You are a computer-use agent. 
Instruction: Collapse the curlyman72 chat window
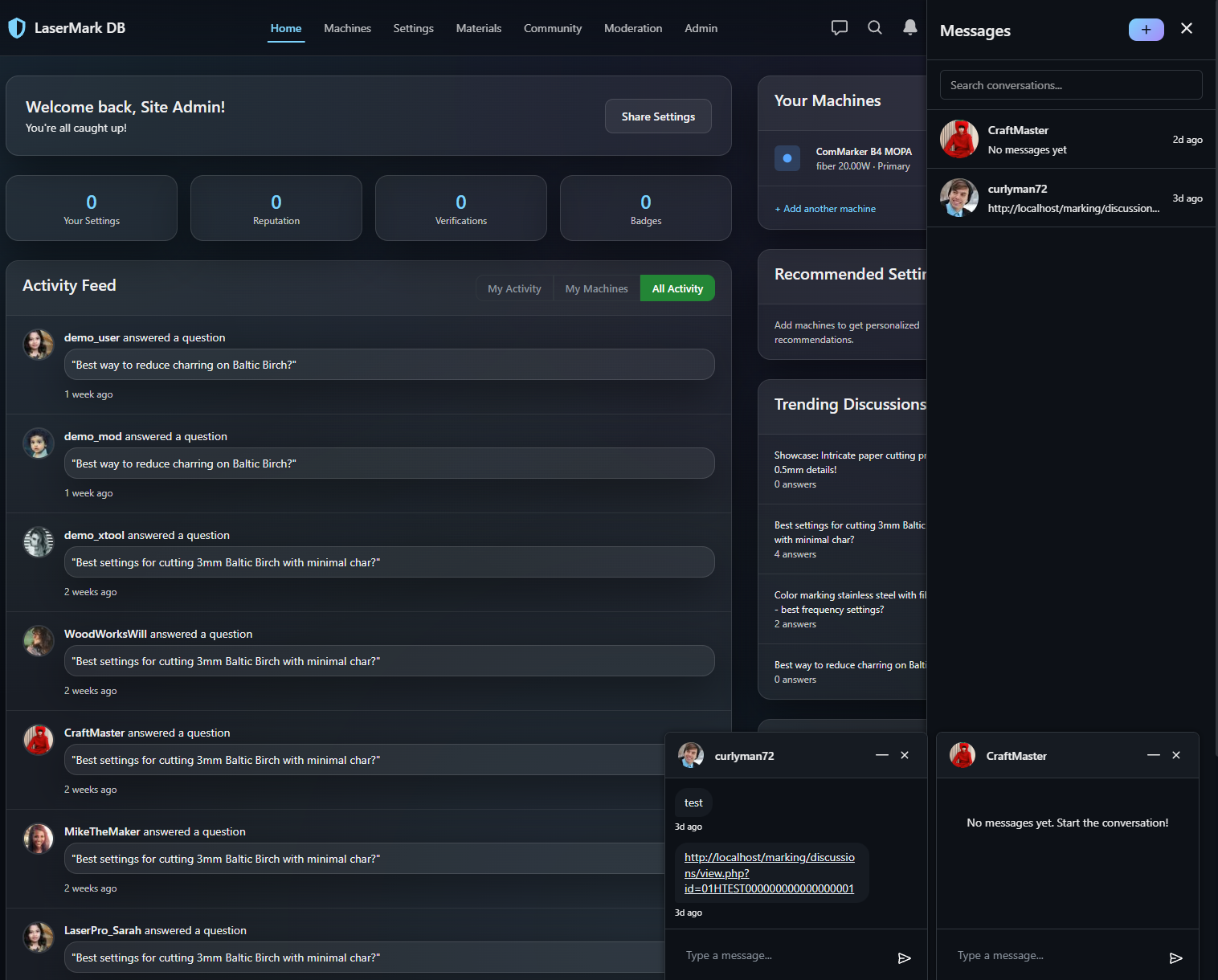pos(882,755)
